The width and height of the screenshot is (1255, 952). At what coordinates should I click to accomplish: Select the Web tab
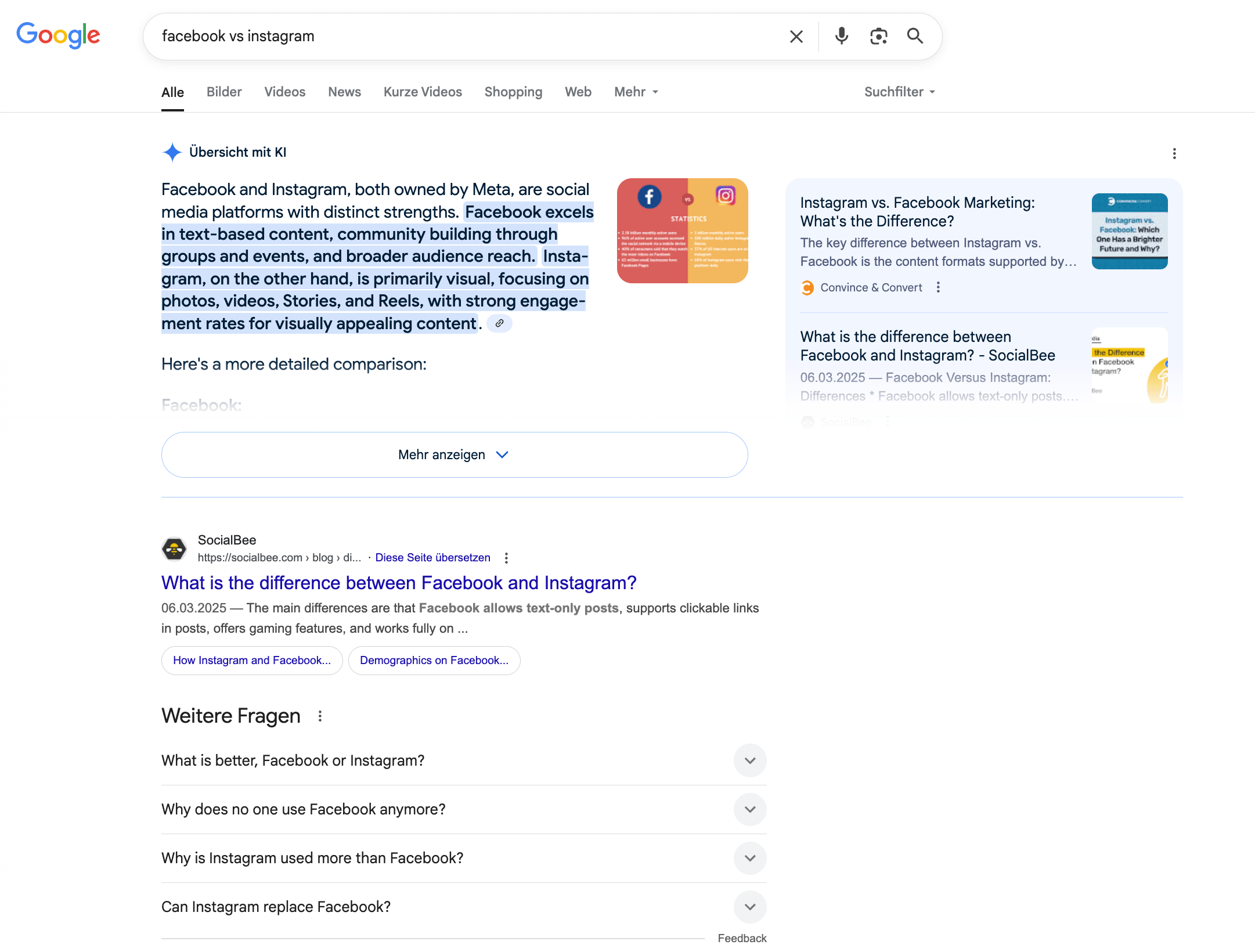click(578, 92)
